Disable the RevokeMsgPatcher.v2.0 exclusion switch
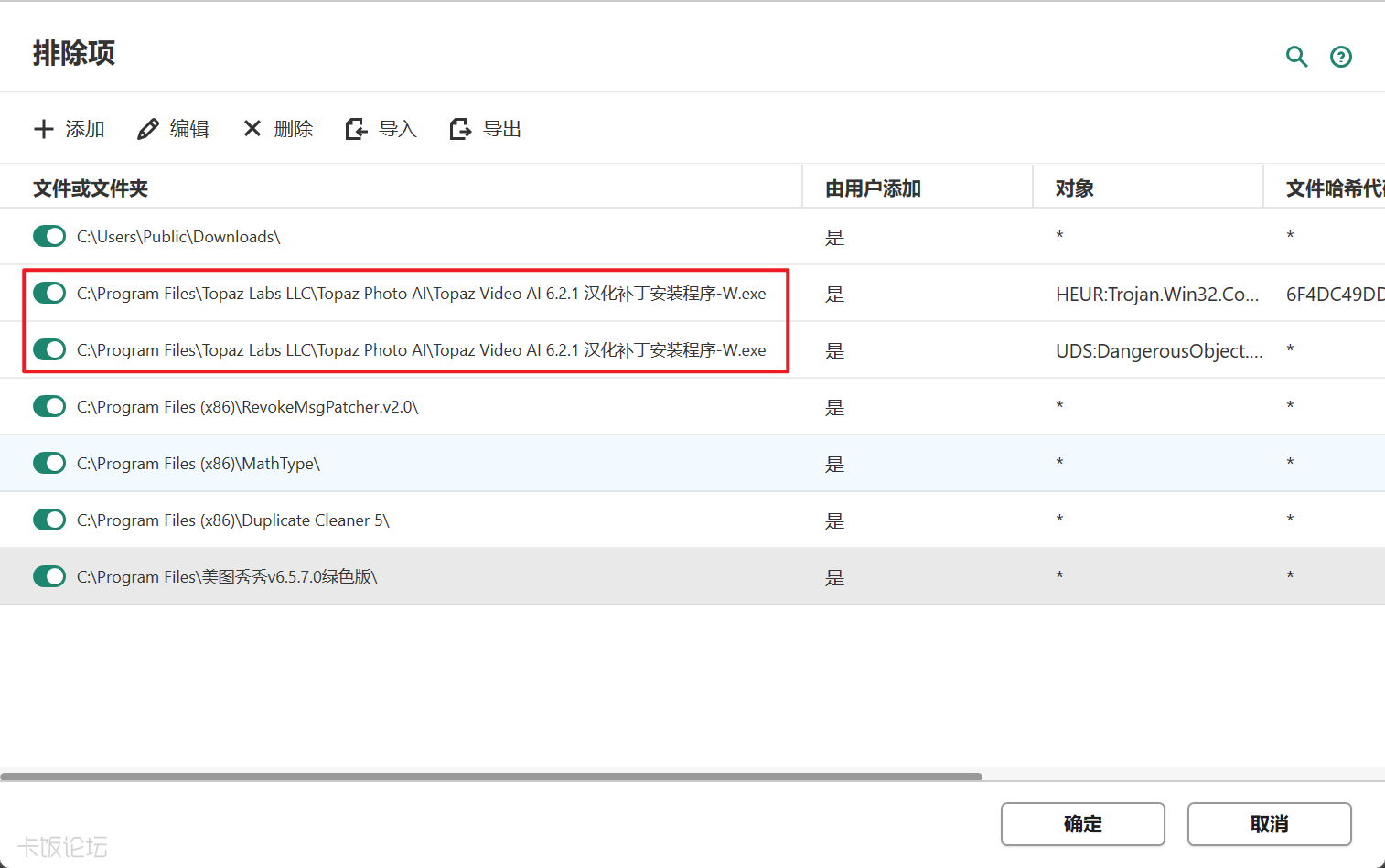 pyautogui.click(x=49, y=406)
